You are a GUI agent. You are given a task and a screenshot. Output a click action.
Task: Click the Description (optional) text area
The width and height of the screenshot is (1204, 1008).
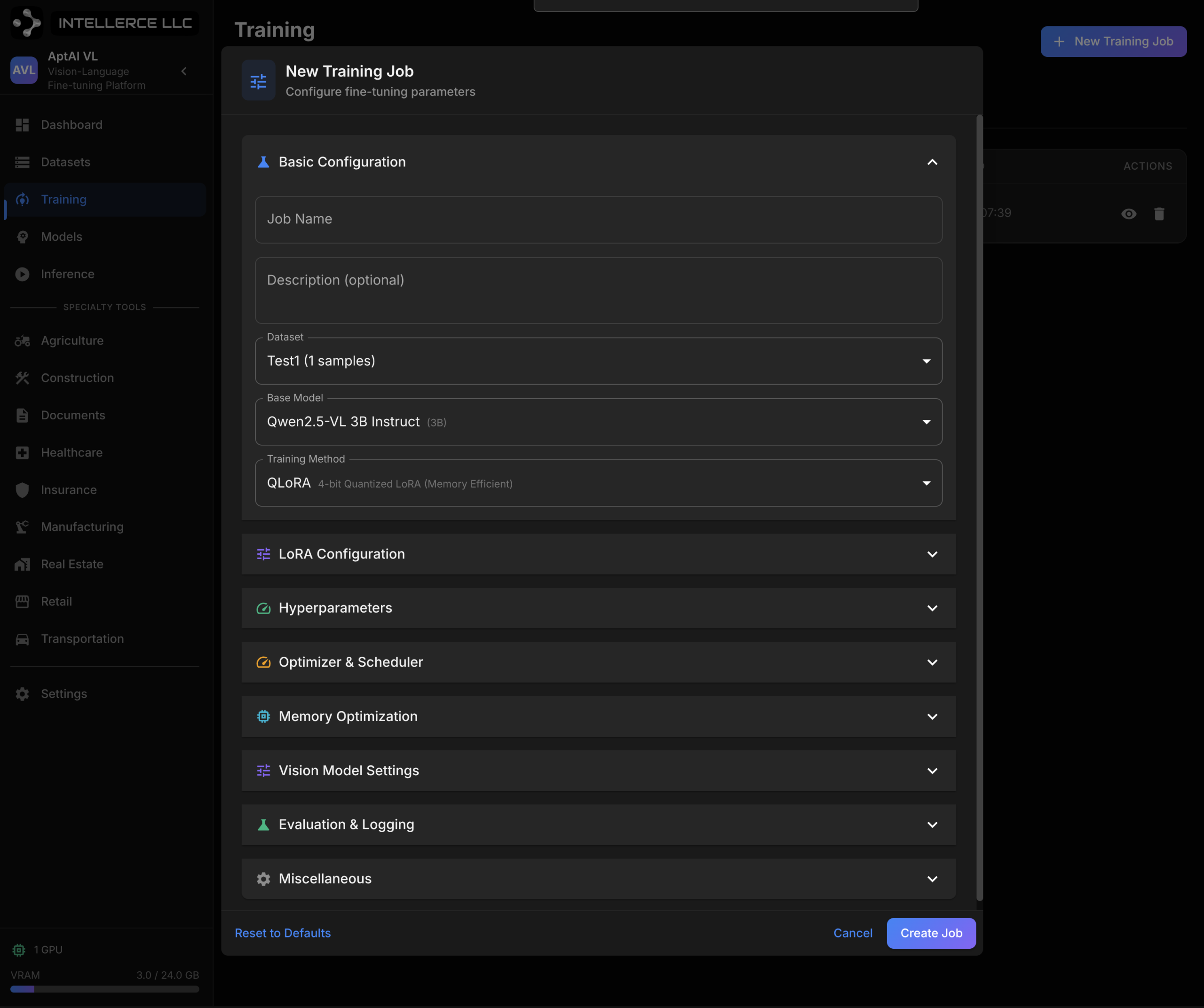tap(599, 290)
